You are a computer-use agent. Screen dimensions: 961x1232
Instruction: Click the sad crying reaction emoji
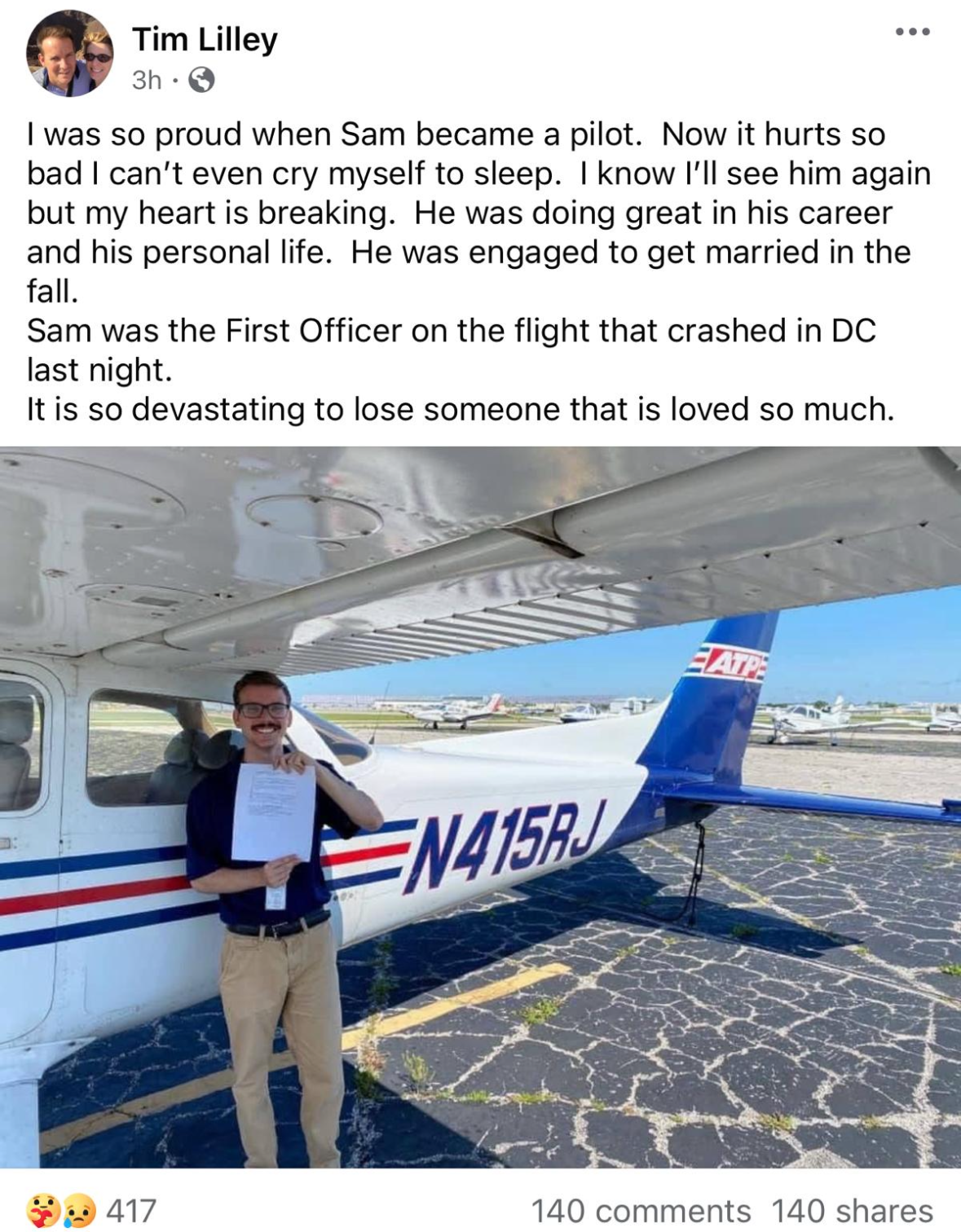(x=79, y=1210)
